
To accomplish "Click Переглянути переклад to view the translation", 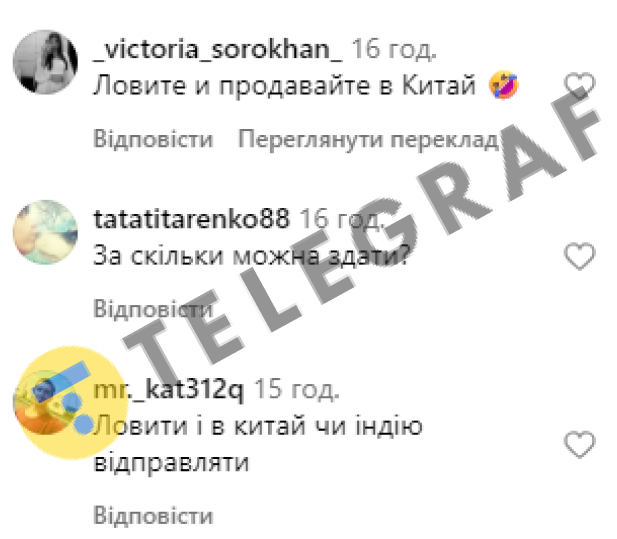I will point(368,140).
